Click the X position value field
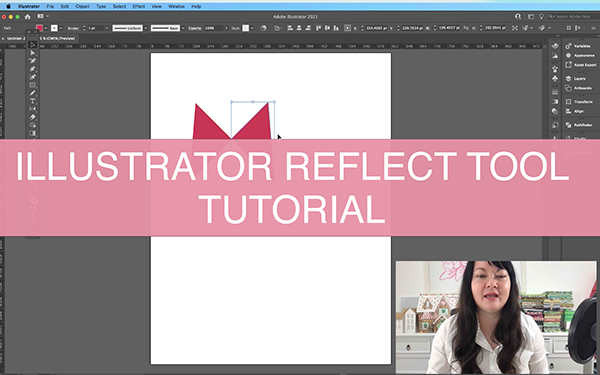Viewport: 600px width, 375px height. pyautogui.click(x=377, y=28)
